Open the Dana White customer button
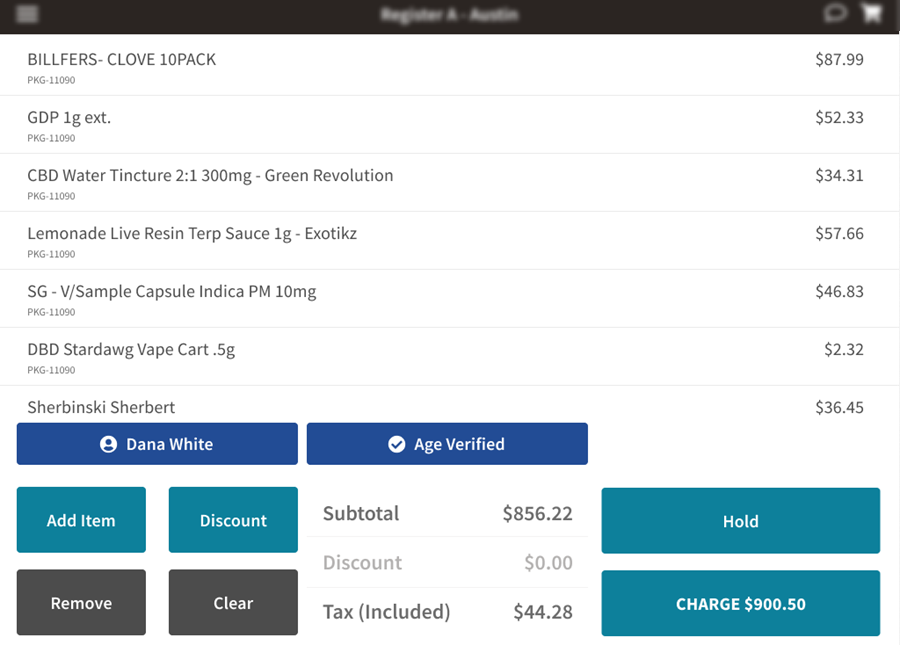900x645 pixels. pyautogui.click(x=157, y=444)
